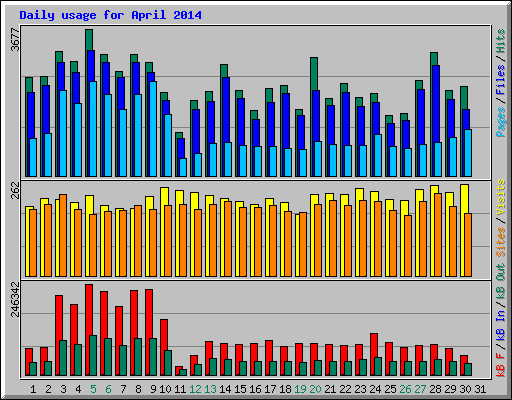Screen dimensions: 512x400
Task: Click the 262 axis value
Action: (x=15, y=190)
